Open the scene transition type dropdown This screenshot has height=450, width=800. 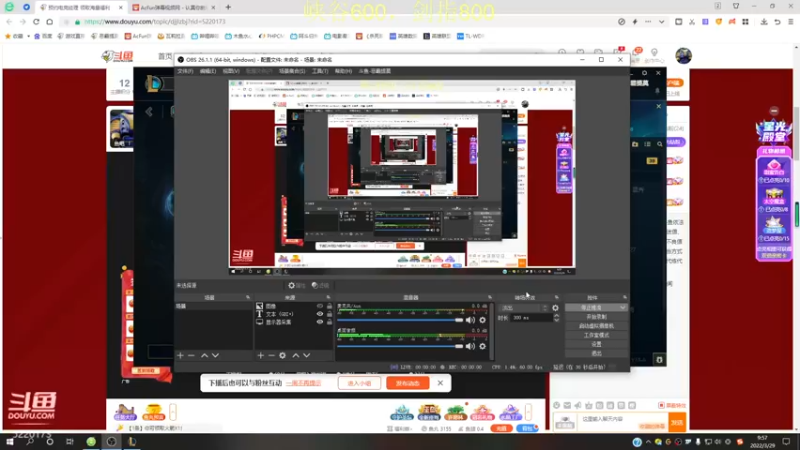[x=524, y=308]
